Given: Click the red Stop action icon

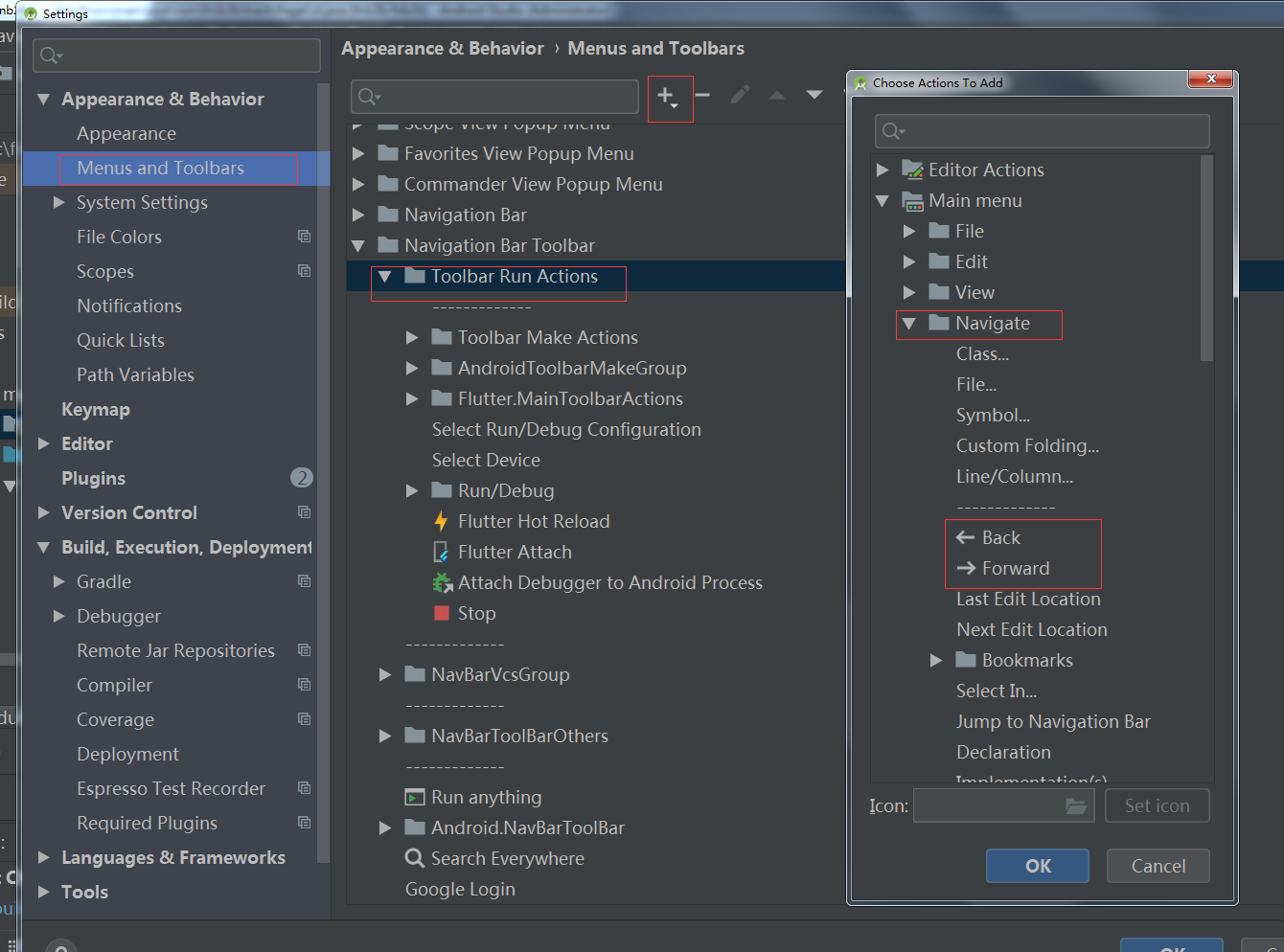Looking at the screenshot, I should pos(445,613).
